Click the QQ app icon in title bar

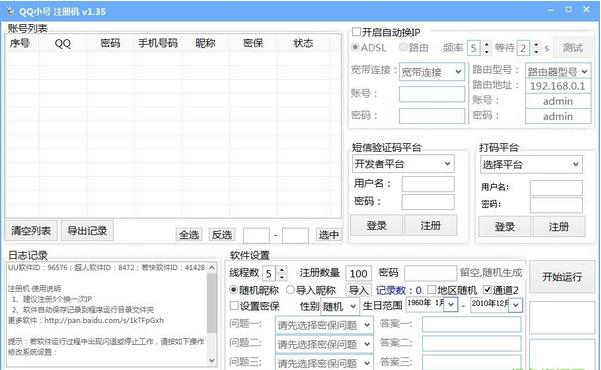[x=10, y=11]
